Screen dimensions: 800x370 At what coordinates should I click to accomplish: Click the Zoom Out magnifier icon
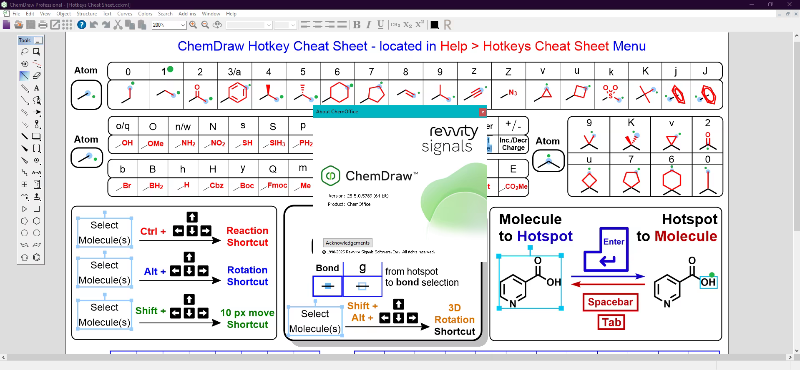pos(205,24)
